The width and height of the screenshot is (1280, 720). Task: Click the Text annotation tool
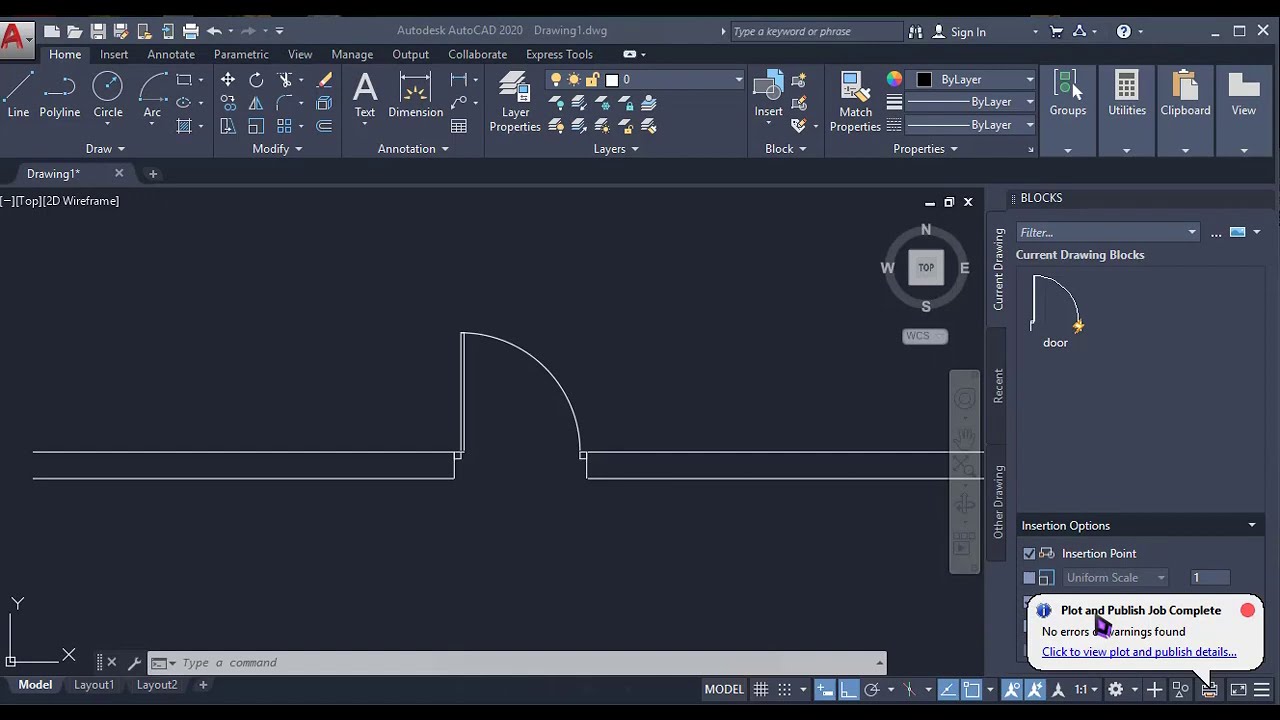[x=365, y=96]
